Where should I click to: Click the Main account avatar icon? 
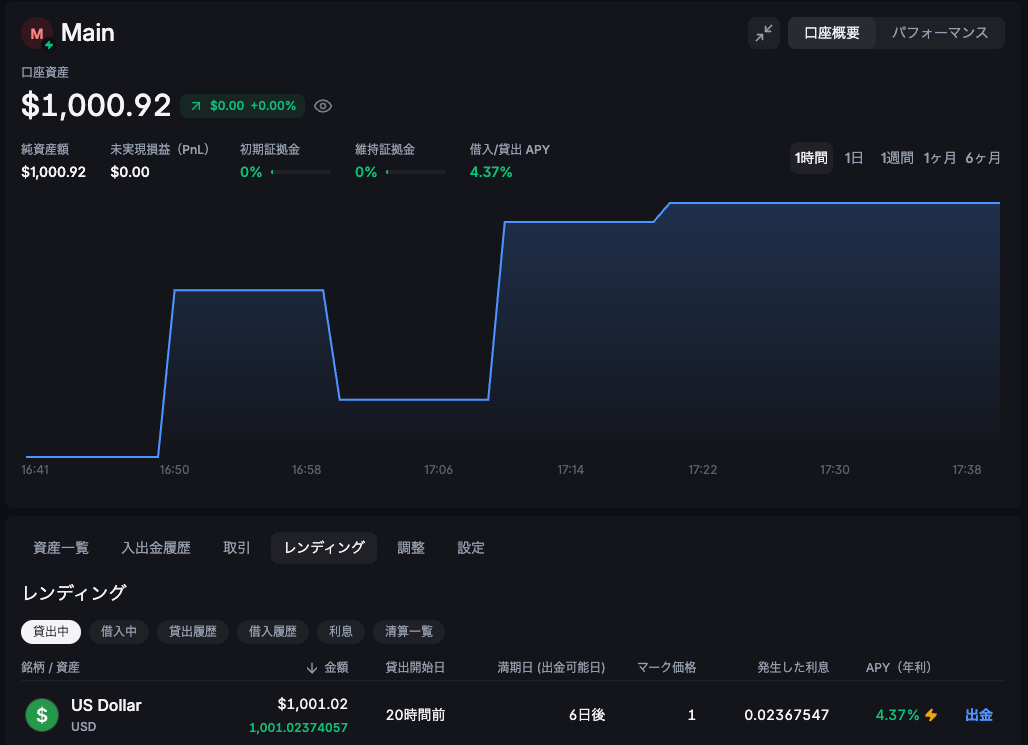point(37,34)
